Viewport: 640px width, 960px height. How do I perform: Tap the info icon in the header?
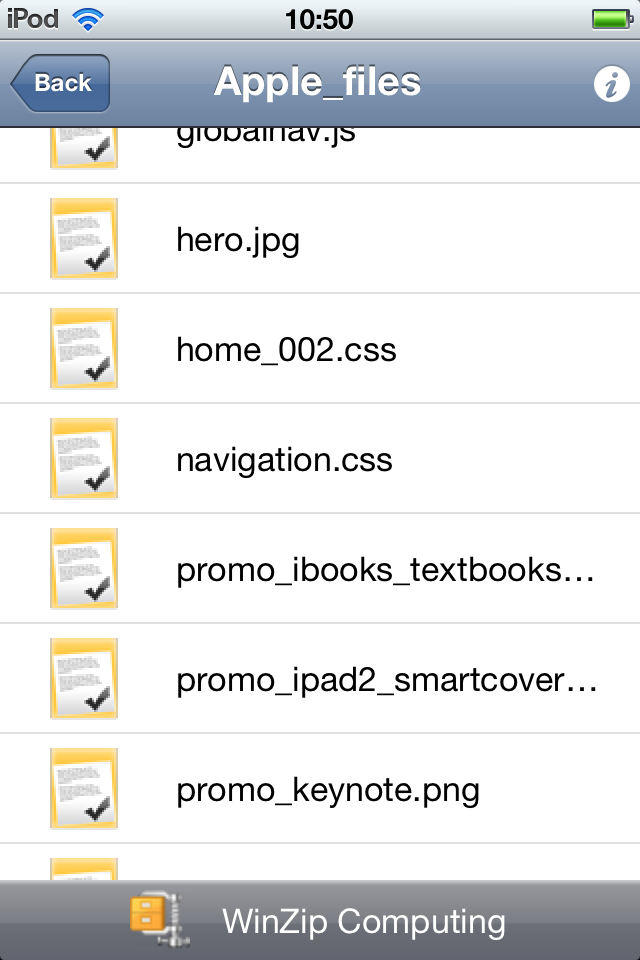611,84
